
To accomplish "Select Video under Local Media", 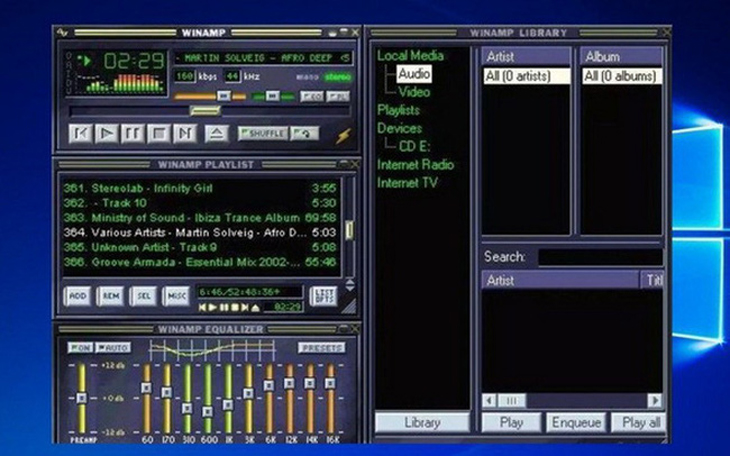I will point(414,92).
